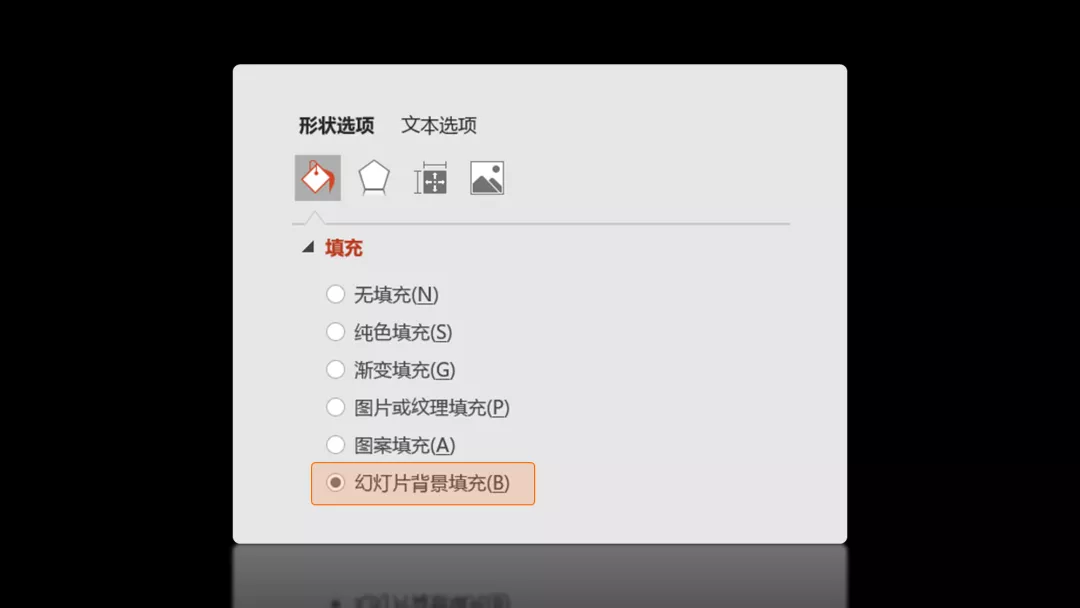Open the Size & Properties icon tab

(x=430, y=178)
